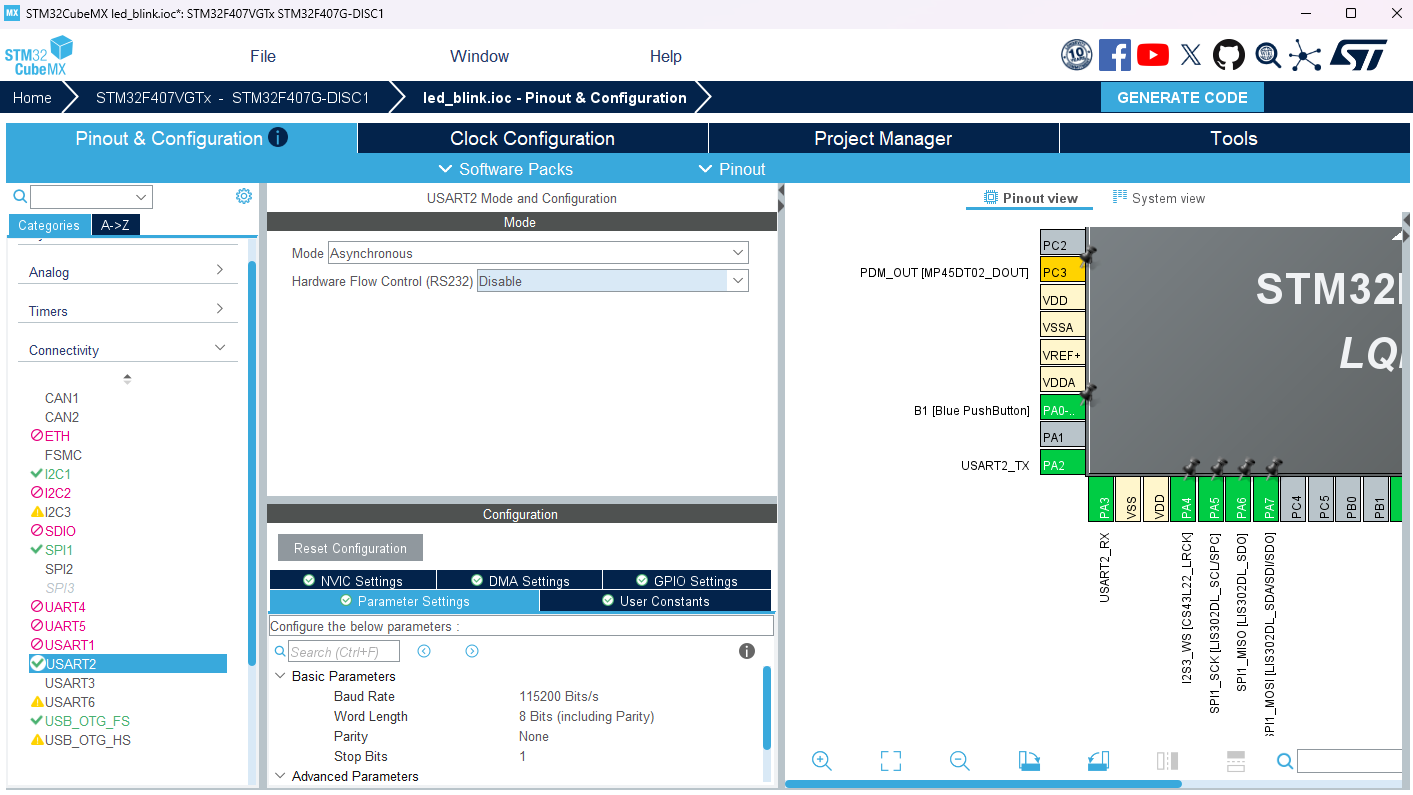Click the zoom in magnifier icon

(822, 761)
